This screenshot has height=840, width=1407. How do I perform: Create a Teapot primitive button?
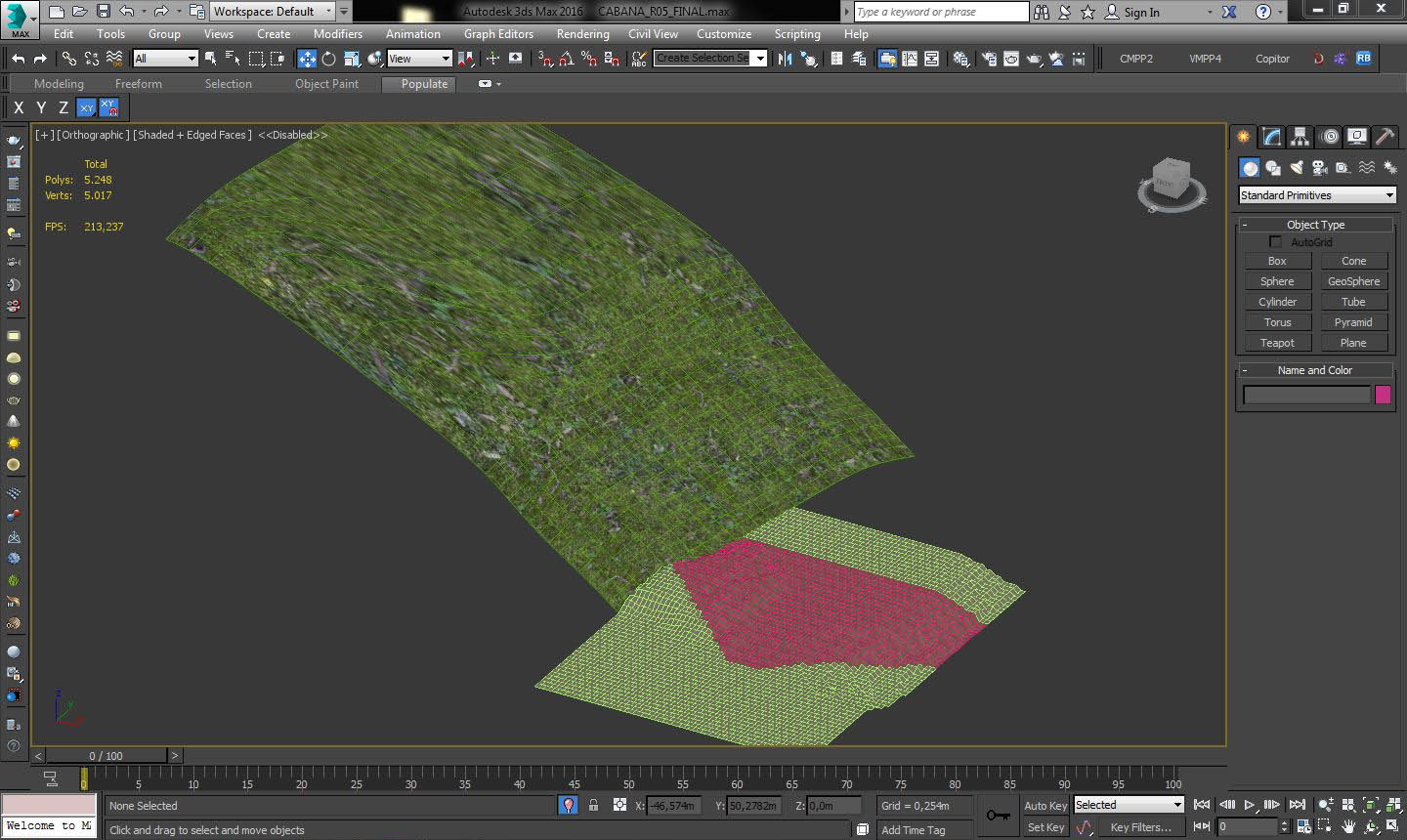(x=1277, y=343)
